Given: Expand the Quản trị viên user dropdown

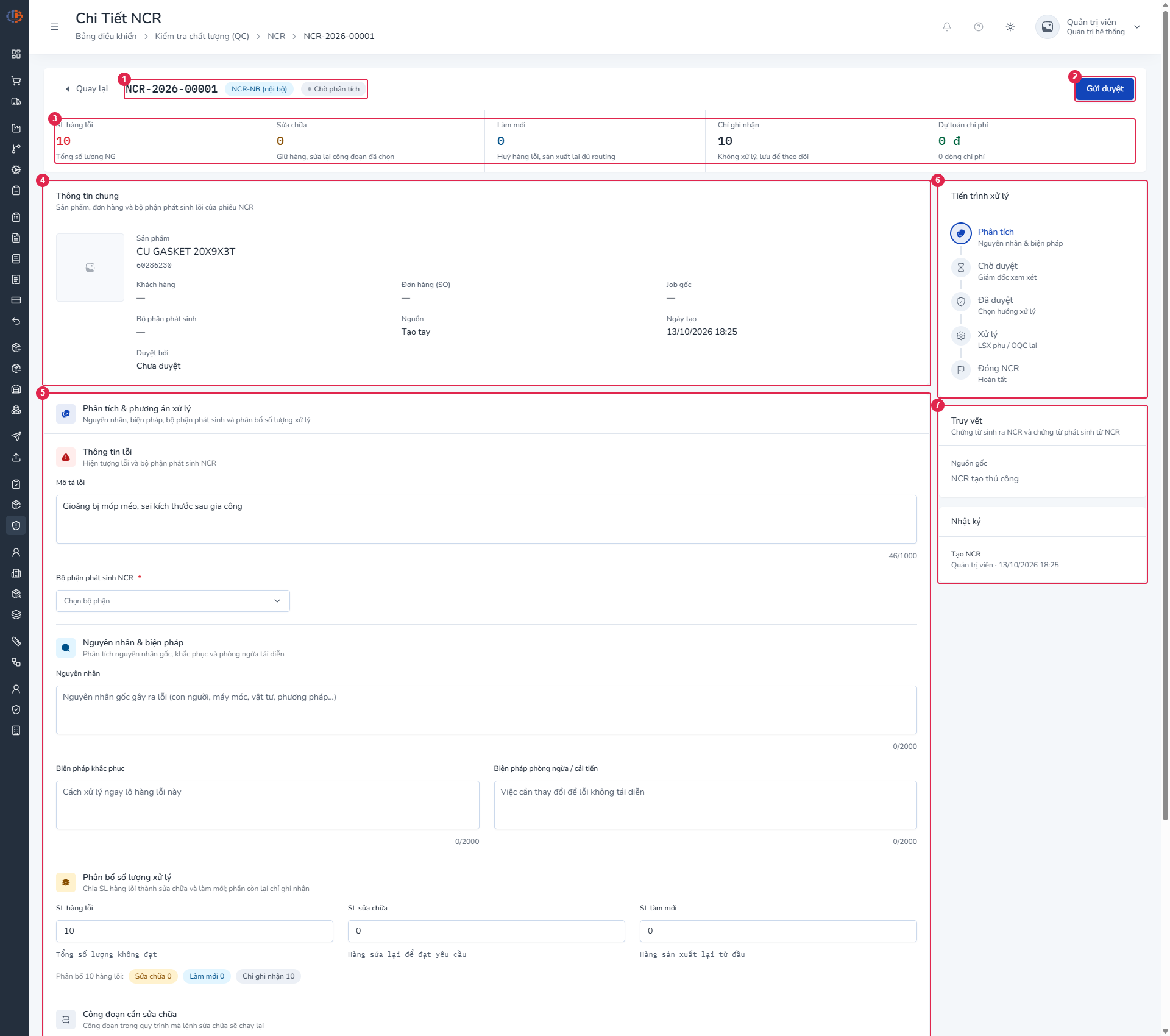Looking at the screenshot, I should click(x=1088, y=27).
